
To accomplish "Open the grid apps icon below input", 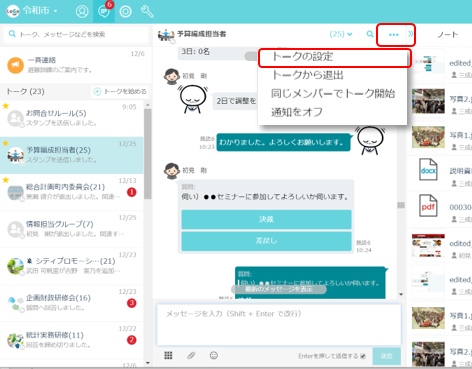I will coord(168,355).
